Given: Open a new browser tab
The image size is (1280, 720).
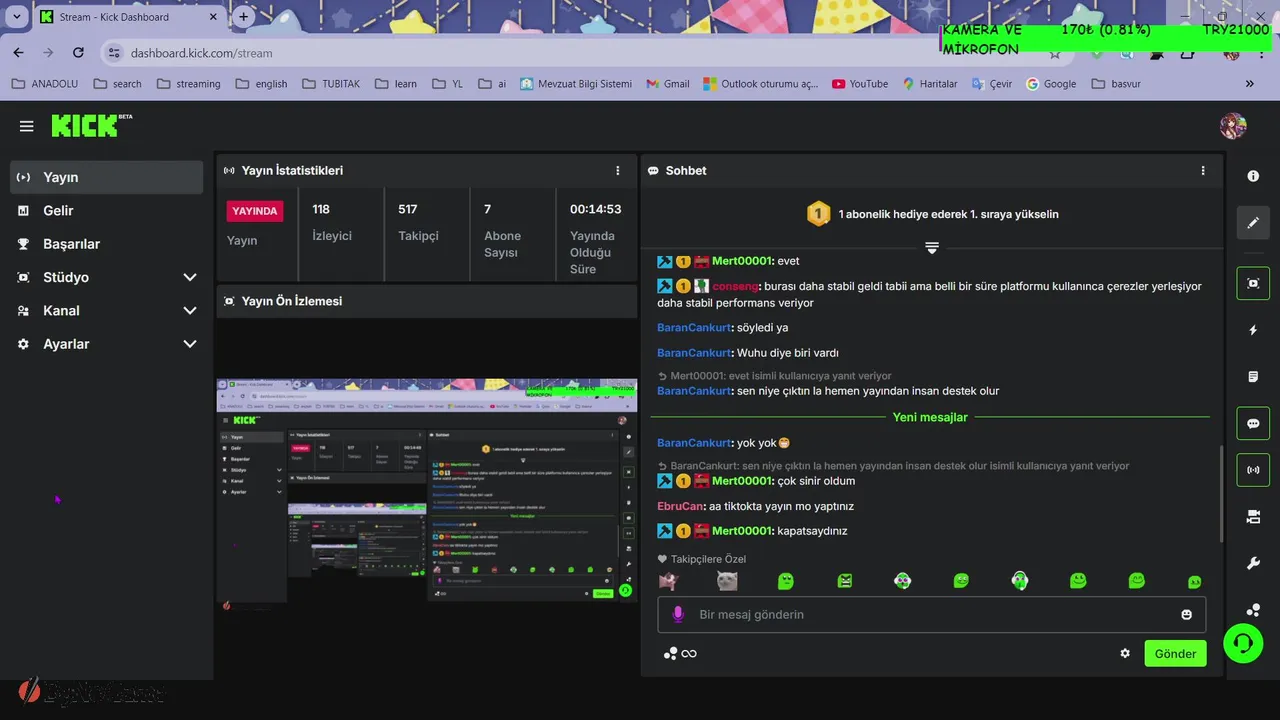Looking at the screenshot, I should [x=243, y=17].
